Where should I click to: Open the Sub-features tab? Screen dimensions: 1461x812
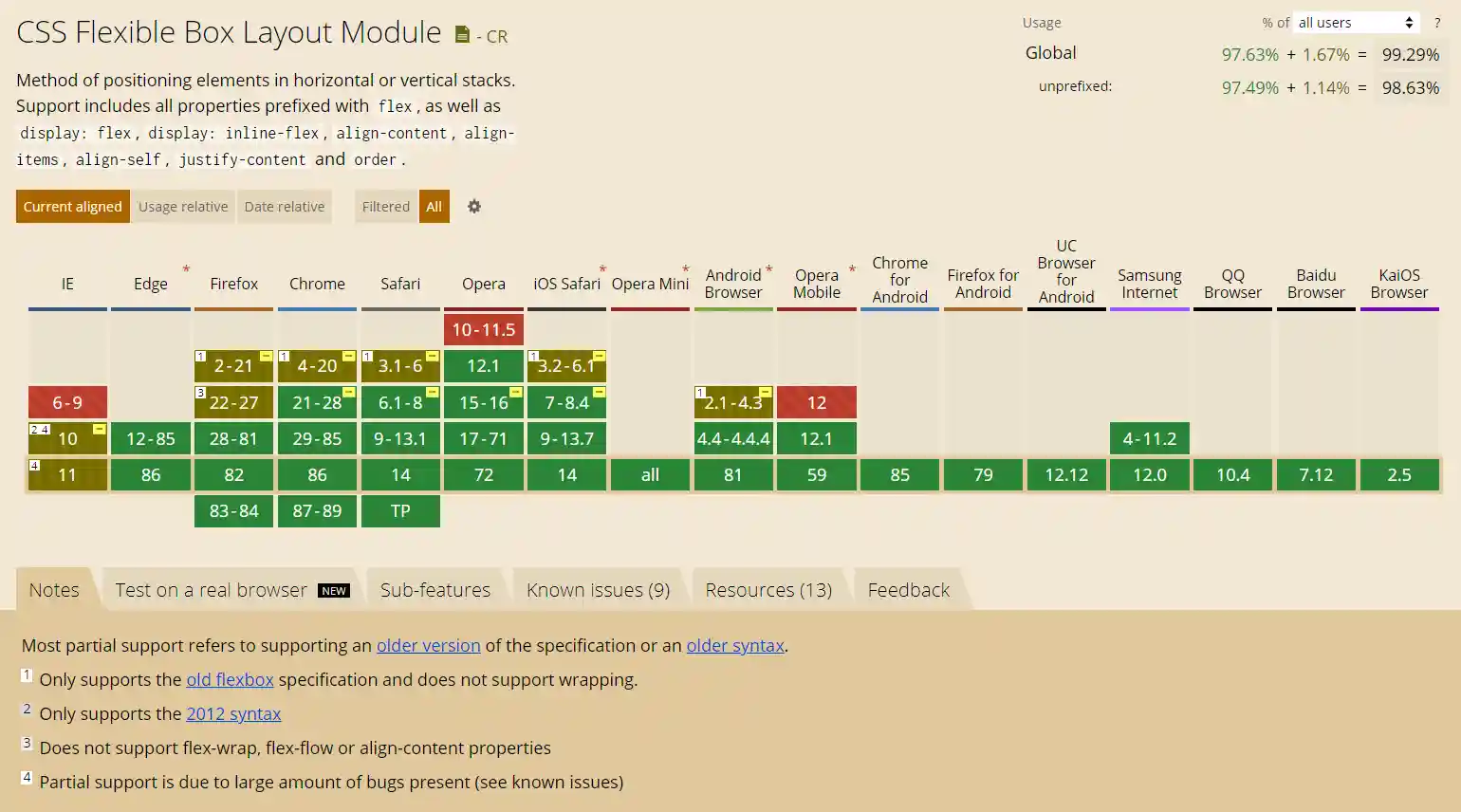435,590
